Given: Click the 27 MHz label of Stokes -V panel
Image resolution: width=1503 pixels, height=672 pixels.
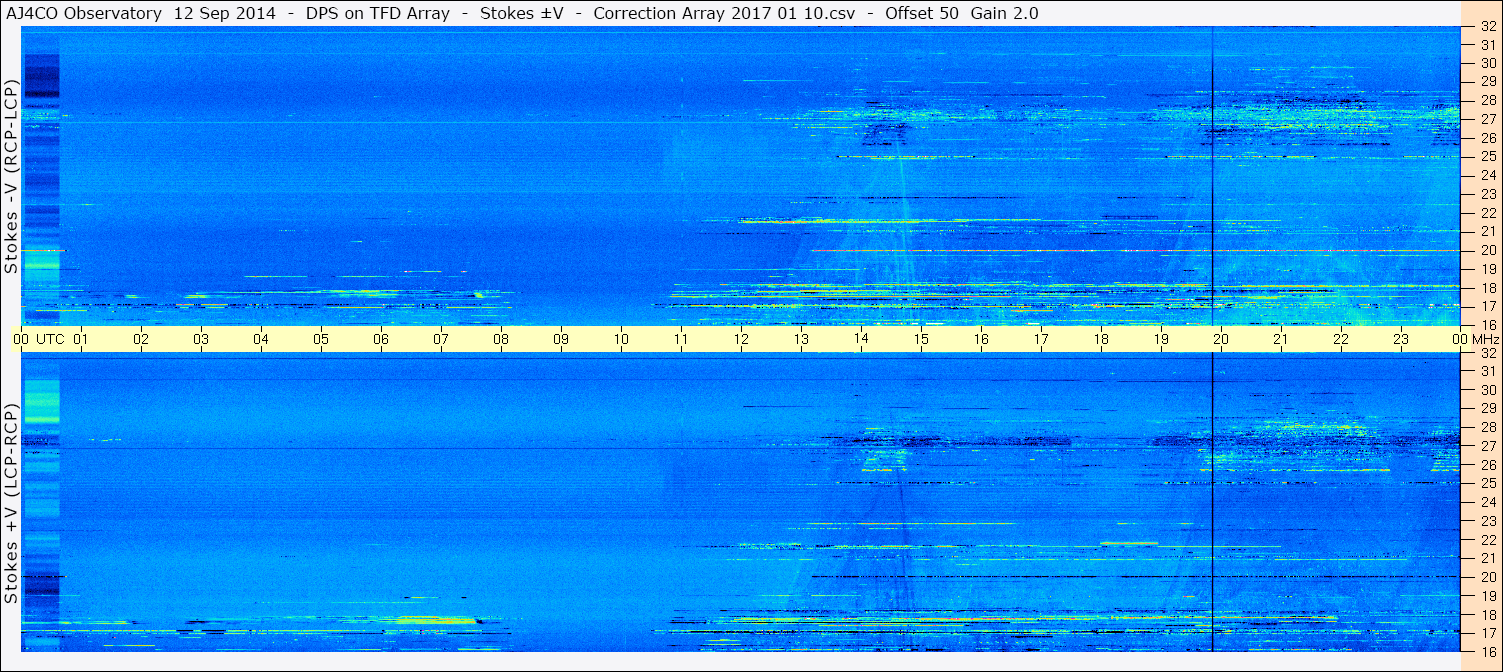Looking at the screenshot, I should 1488,119.
